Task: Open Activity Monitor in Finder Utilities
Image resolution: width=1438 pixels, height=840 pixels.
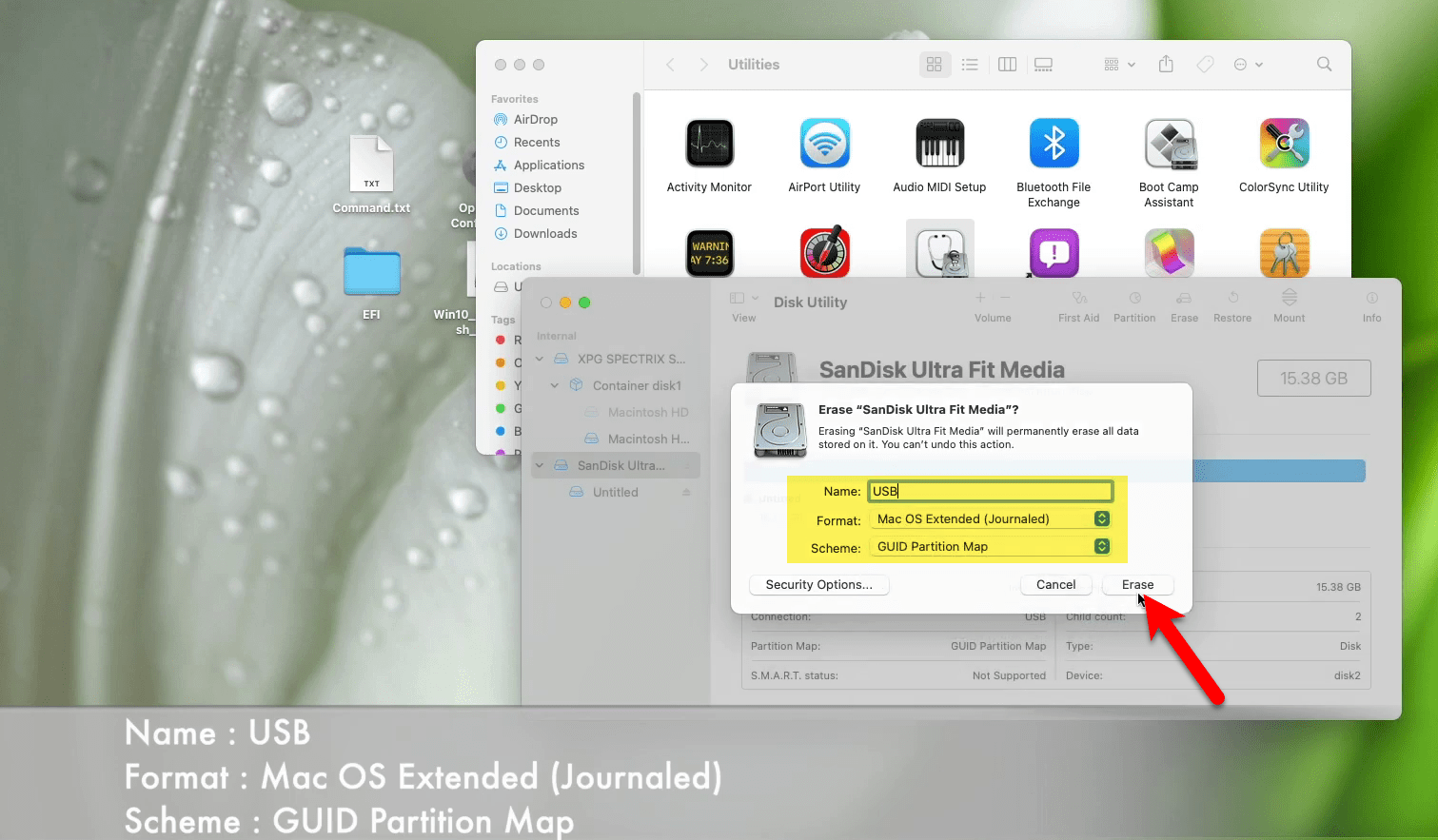Action: point(709,144)
